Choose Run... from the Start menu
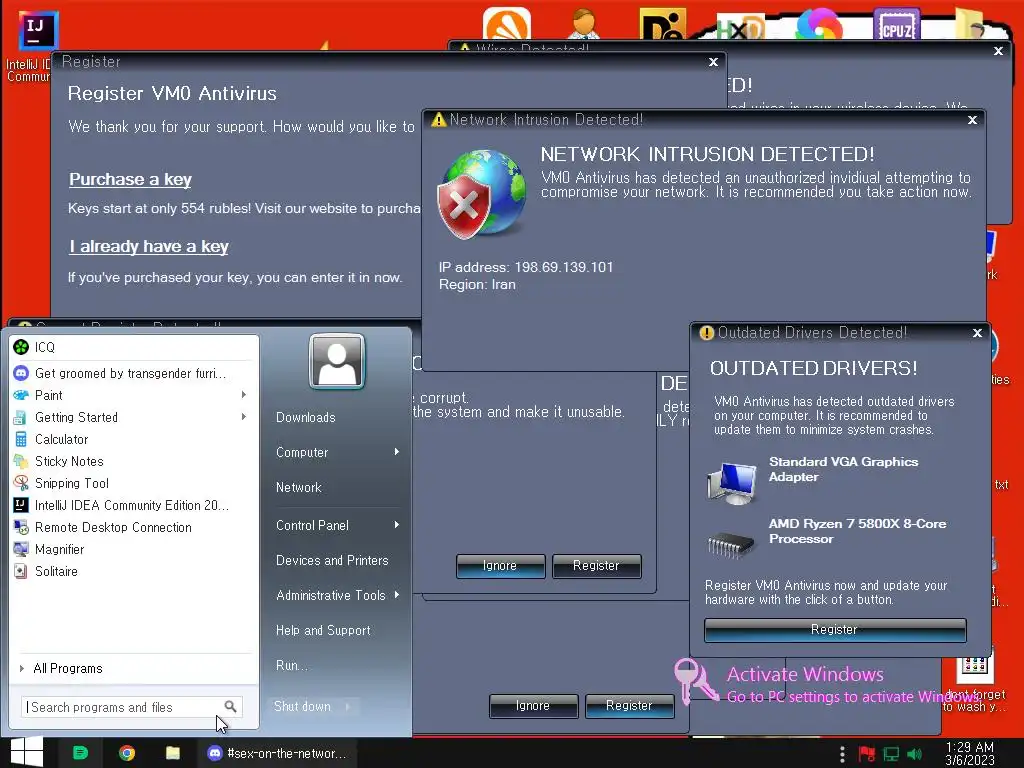 [x=292, y=665]
